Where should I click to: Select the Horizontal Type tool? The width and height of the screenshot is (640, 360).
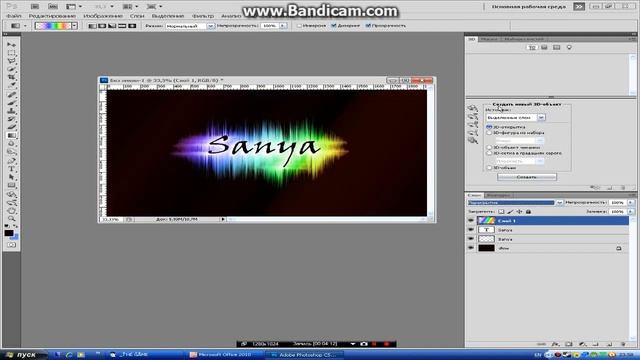(x=11, y=169)
